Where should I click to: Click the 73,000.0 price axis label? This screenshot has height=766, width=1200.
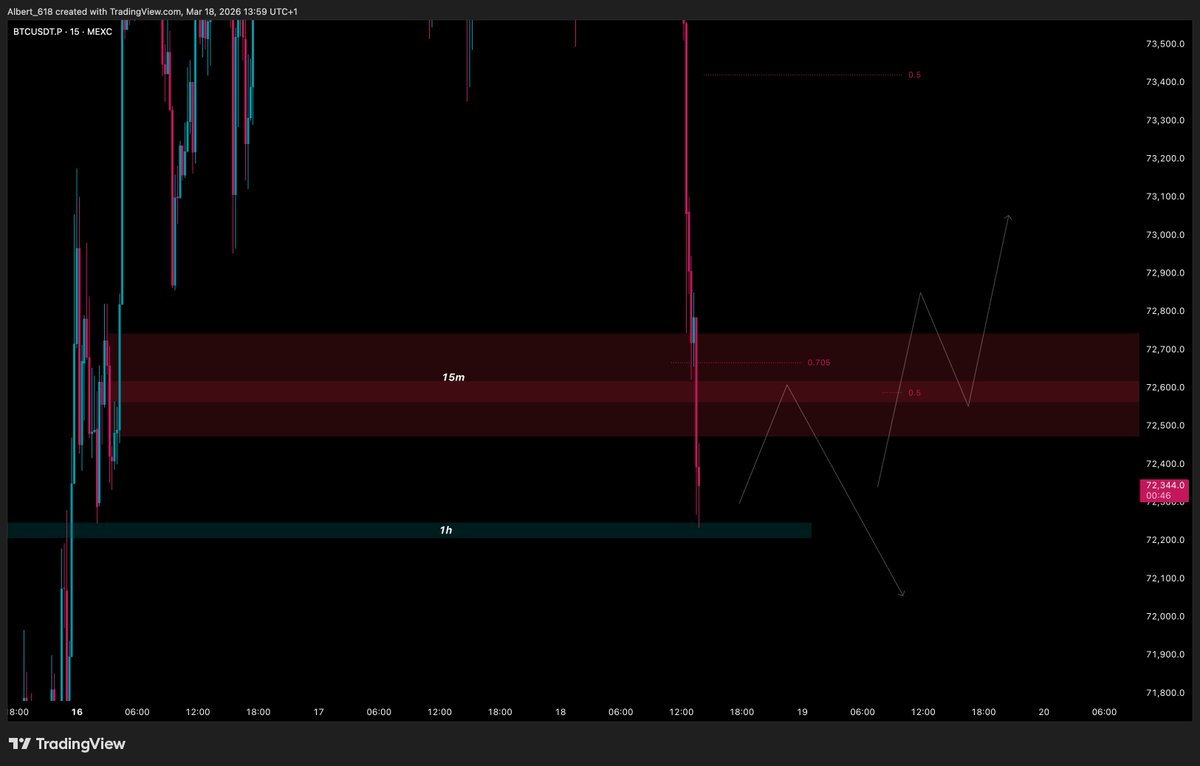tap(1165, 235)
